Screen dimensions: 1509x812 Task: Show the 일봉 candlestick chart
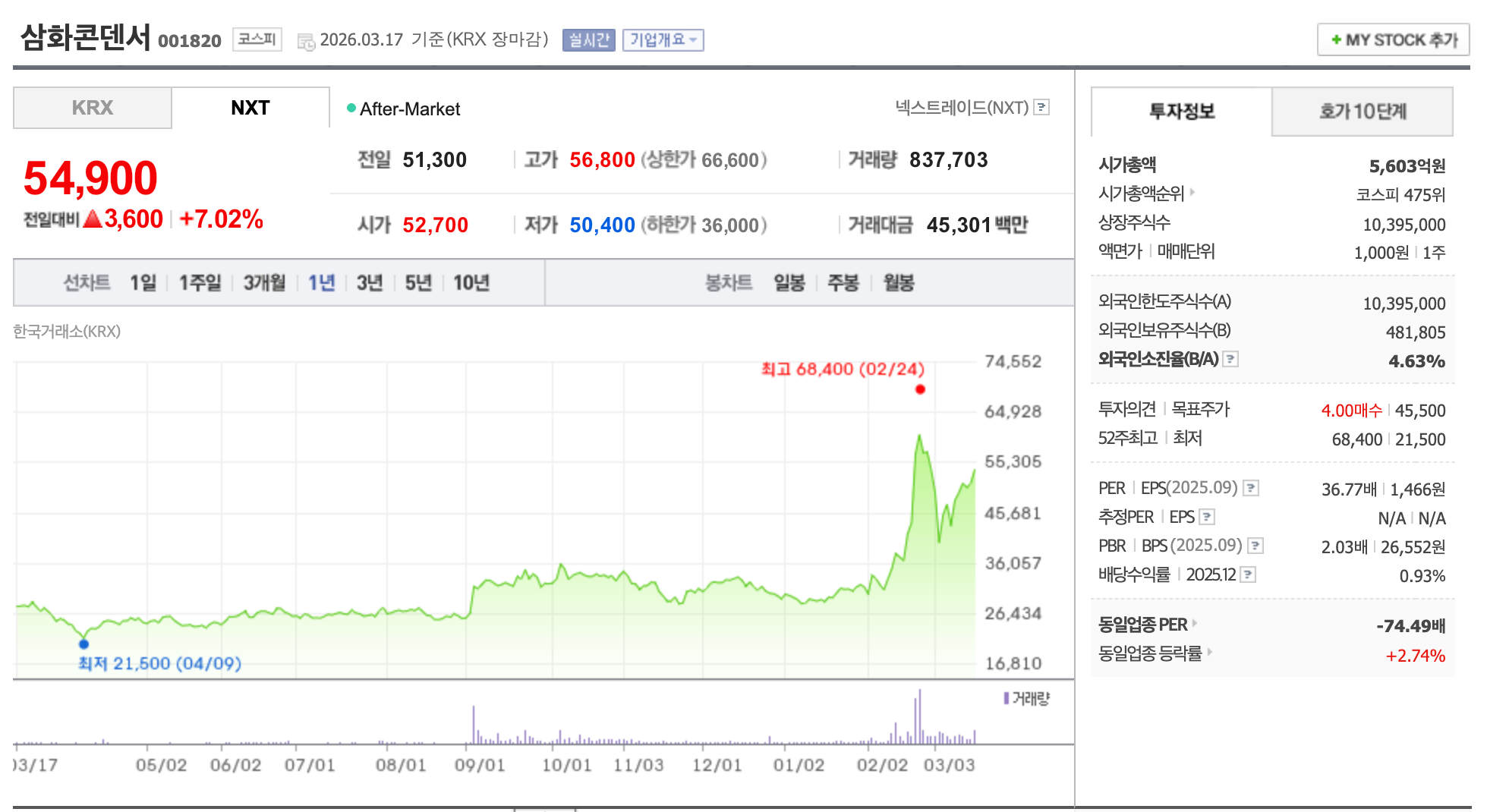click(x=789, y=283)
